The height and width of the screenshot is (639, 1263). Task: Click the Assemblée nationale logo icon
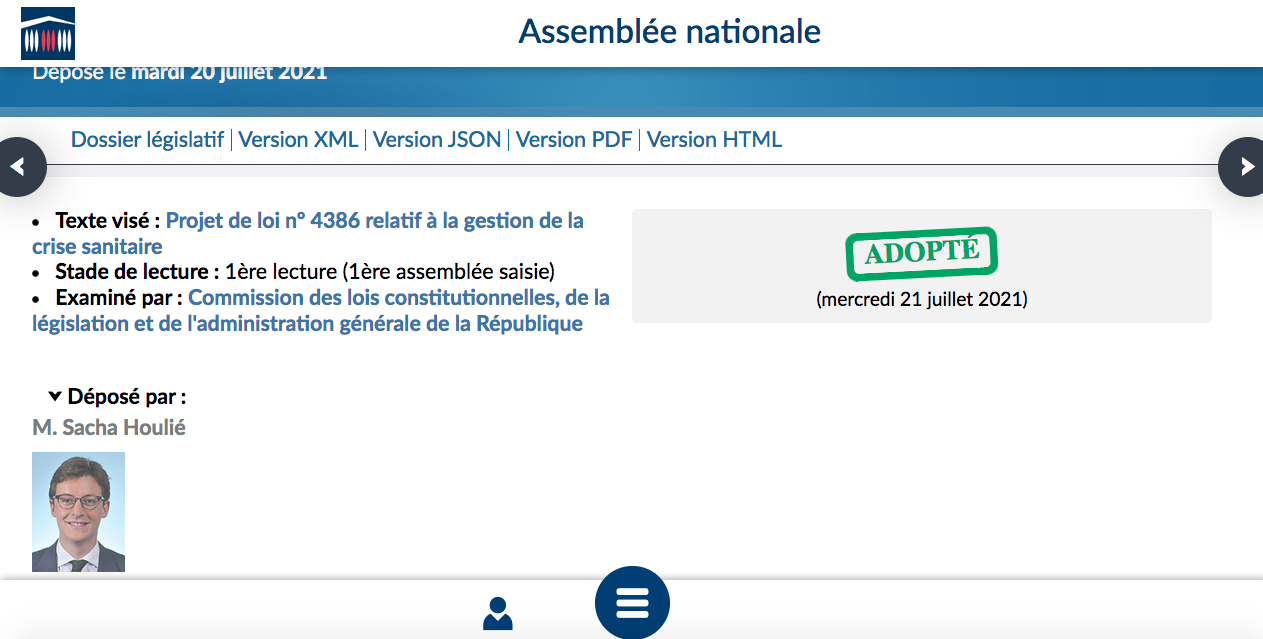coord(48,33)
